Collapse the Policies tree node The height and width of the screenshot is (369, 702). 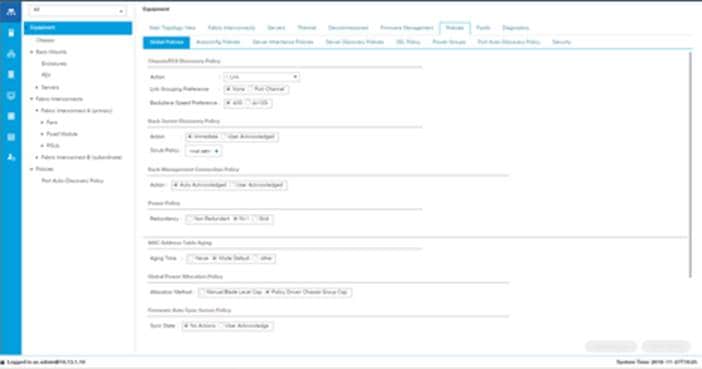[x=31, y=169]
